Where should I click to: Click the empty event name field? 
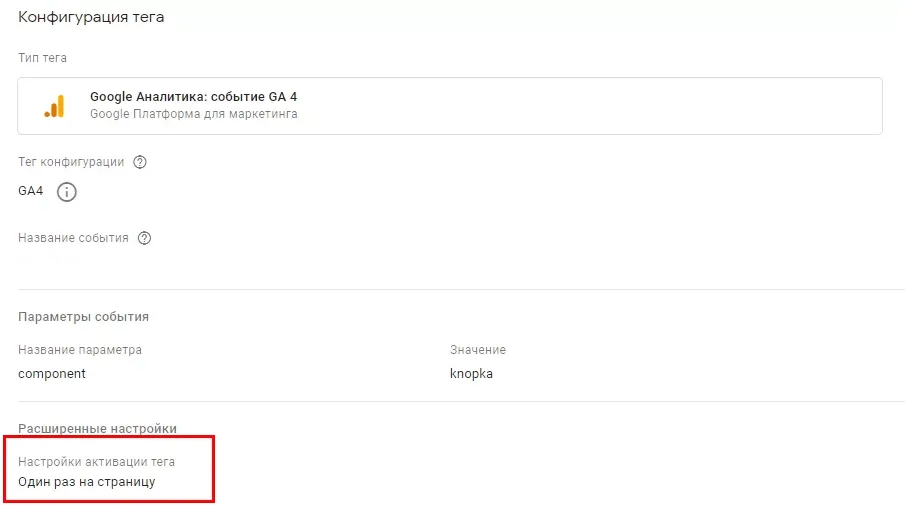[x=231, y=260]
